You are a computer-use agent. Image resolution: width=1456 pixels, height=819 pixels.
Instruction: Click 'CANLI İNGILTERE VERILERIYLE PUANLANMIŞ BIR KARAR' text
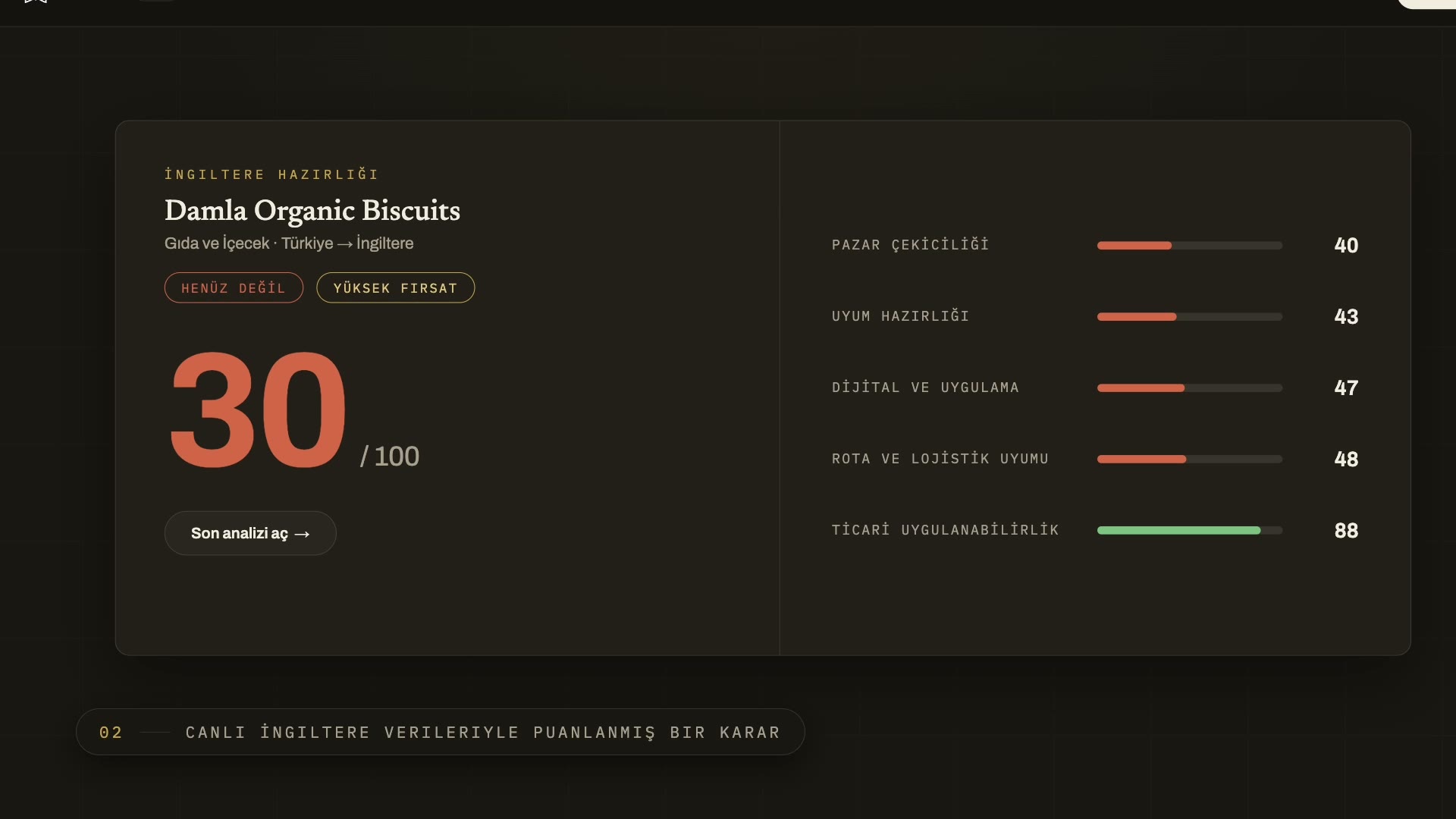483,733
